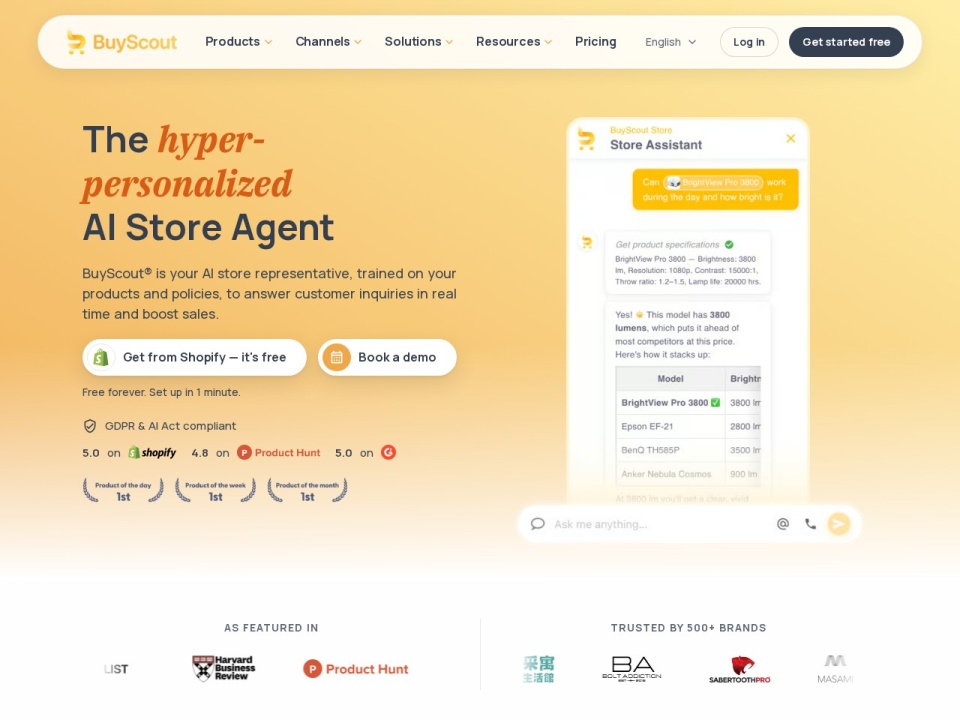Click the Product of the week badge
This screenshot has height=720, width=960.
click(216, 490)
